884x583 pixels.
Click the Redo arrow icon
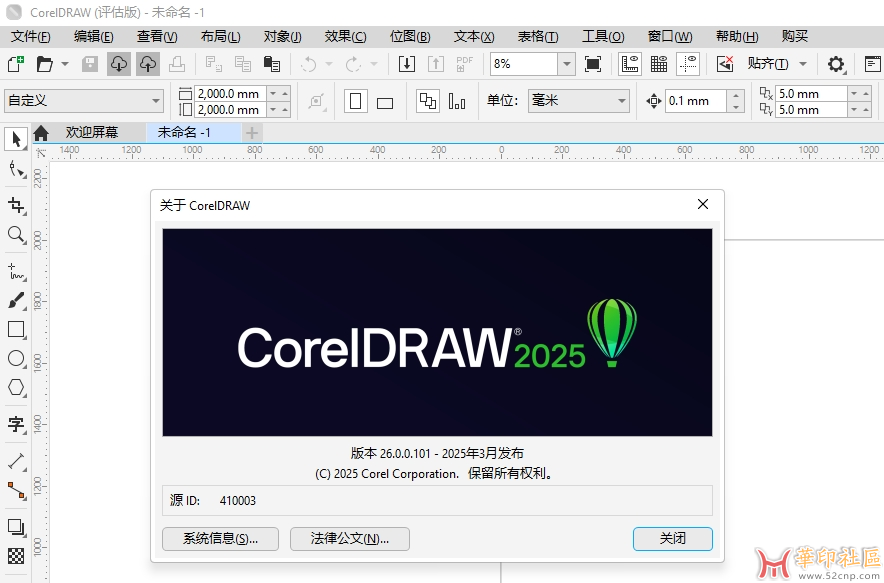tap(353, 64)
